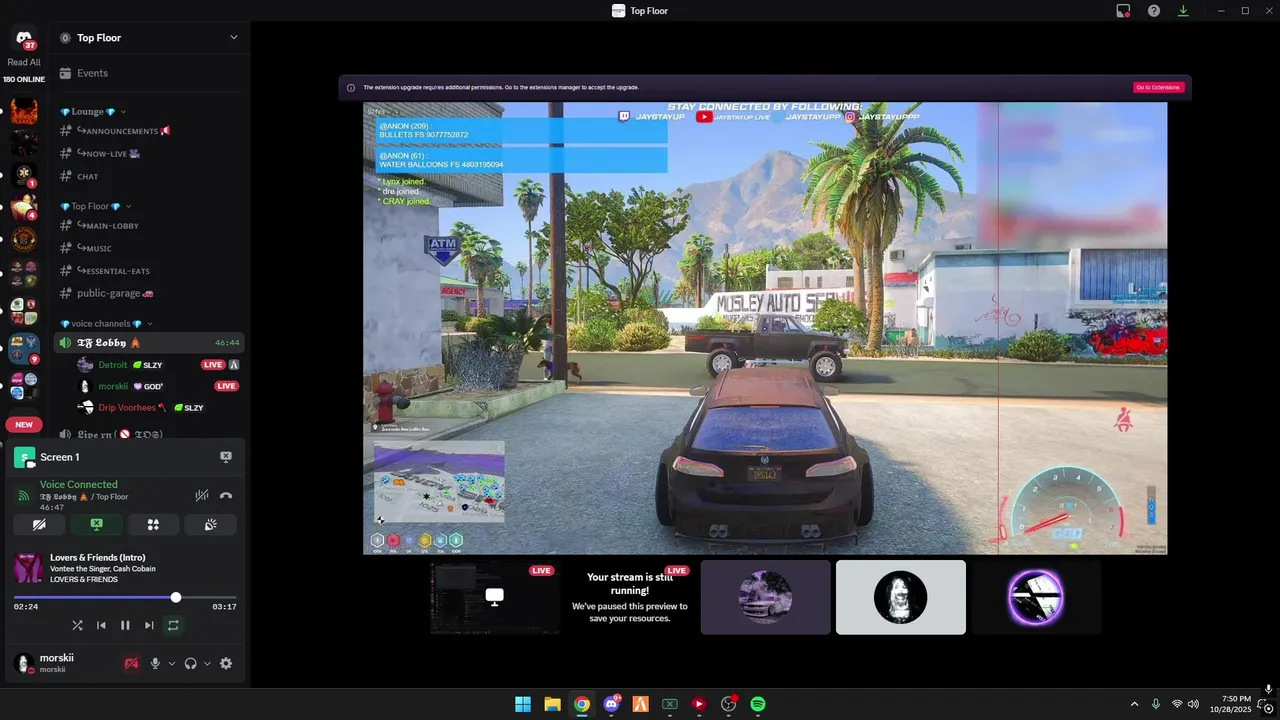The height and width of the screenshot is (720, 1280).
Task: Open Windows Start menu
Action: pos(523,704)
